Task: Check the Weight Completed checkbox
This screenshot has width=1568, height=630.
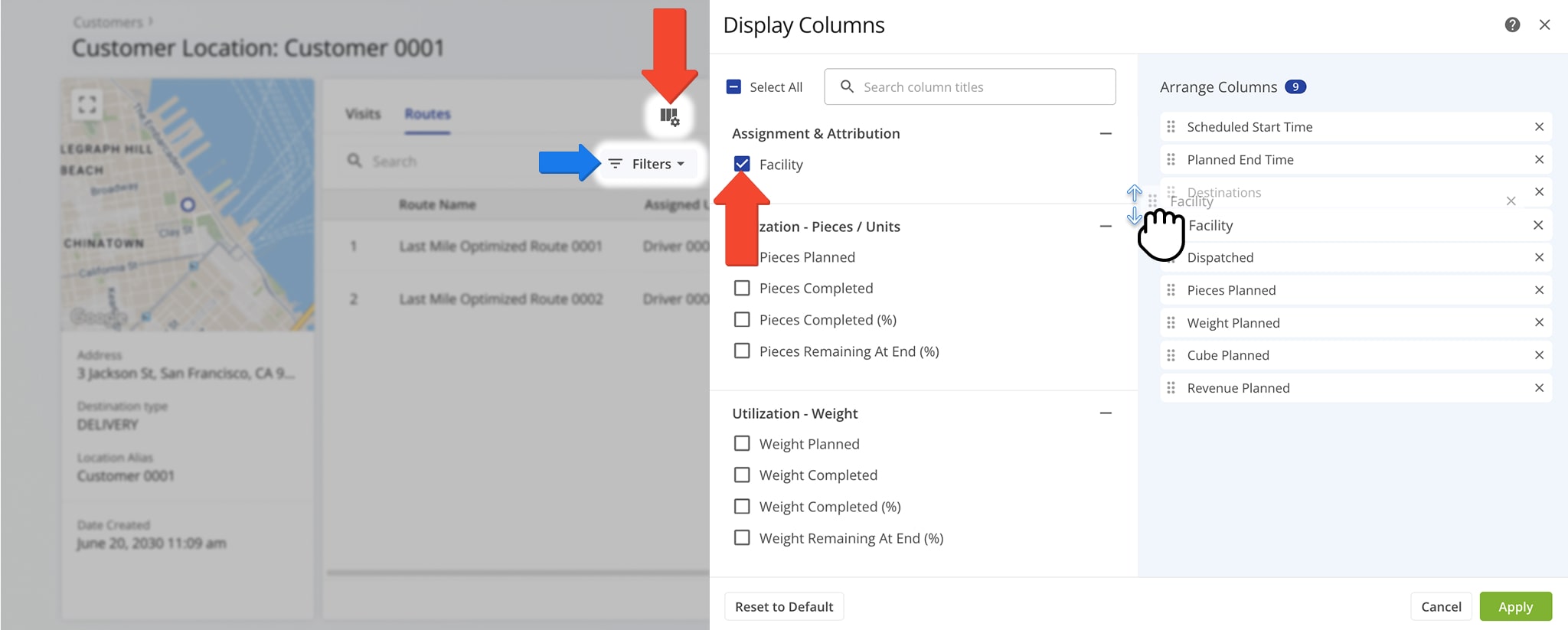Action: pyautogui.click(x=742, y=475)
